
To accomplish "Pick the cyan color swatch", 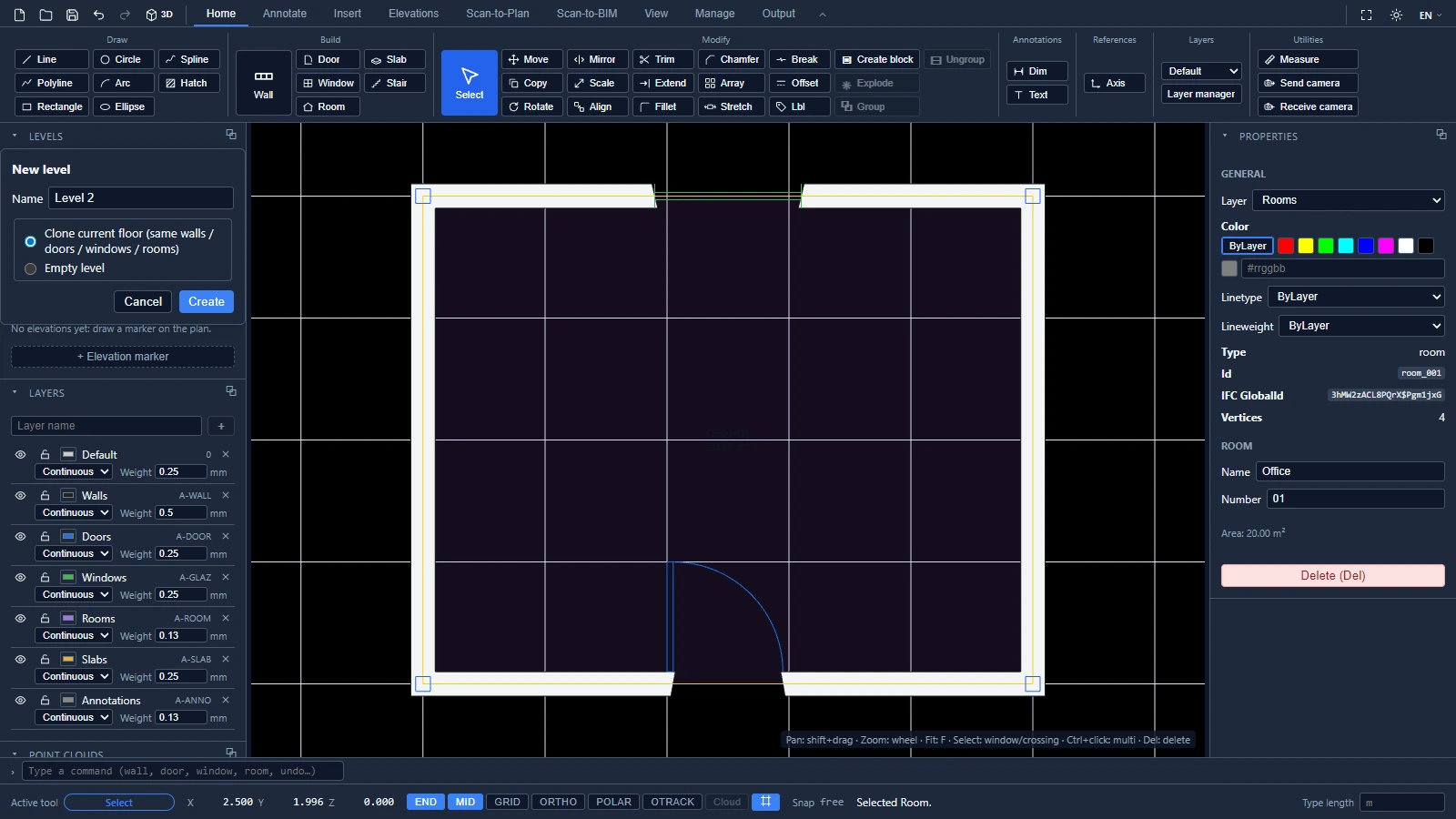I will 1346,246.
